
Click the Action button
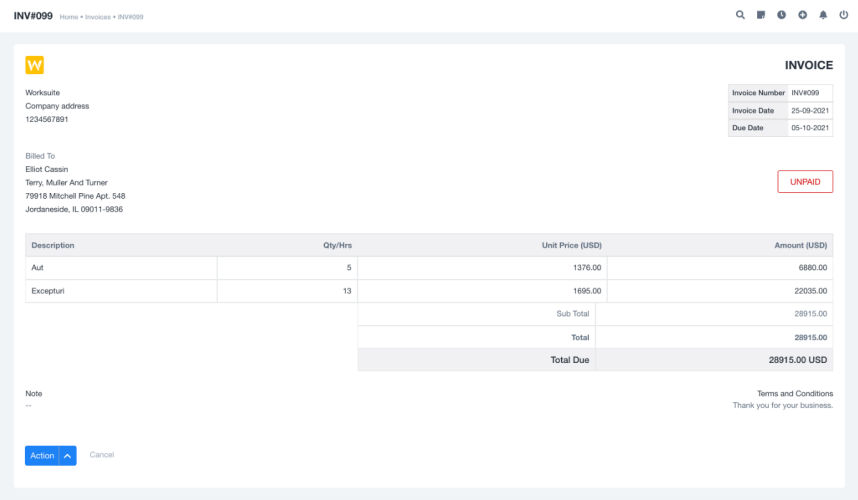(42, 456)
